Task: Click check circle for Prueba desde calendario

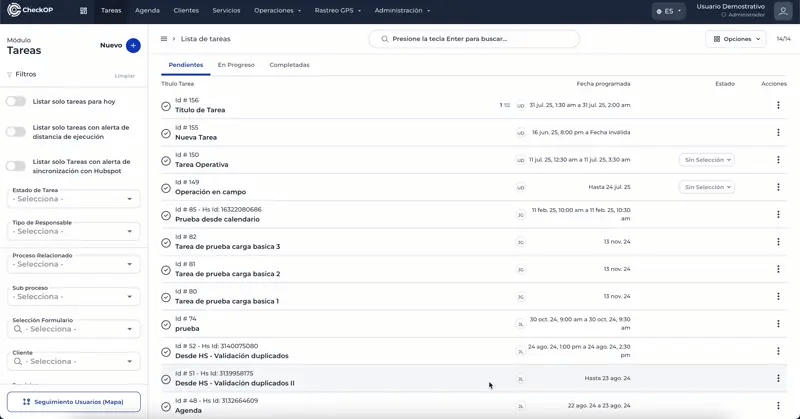Action: 166,215
